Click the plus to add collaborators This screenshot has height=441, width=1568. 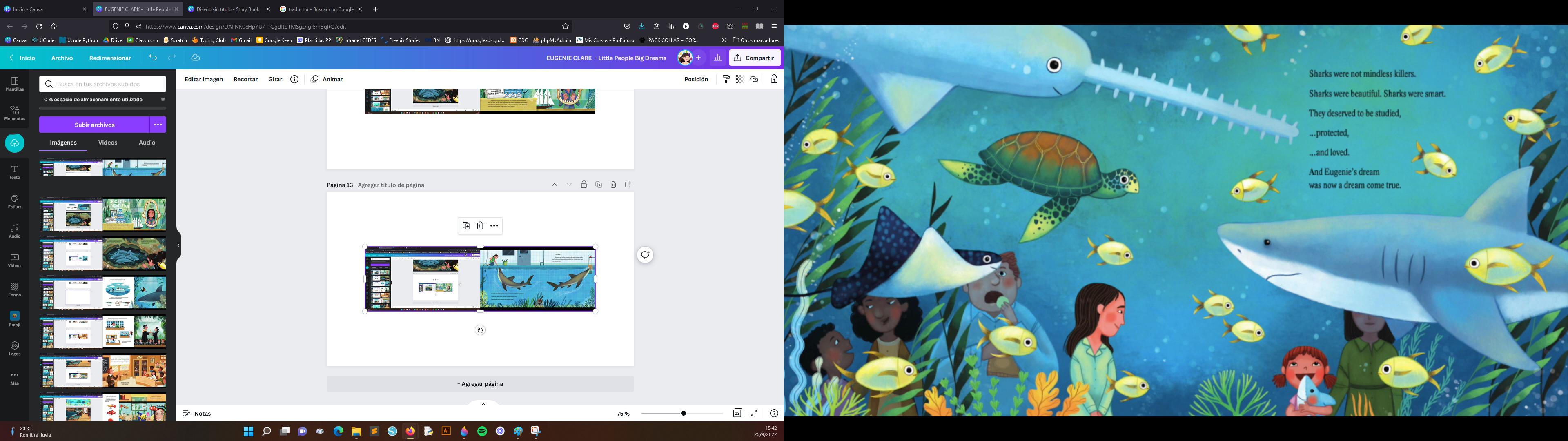click(x=698, y=58)
